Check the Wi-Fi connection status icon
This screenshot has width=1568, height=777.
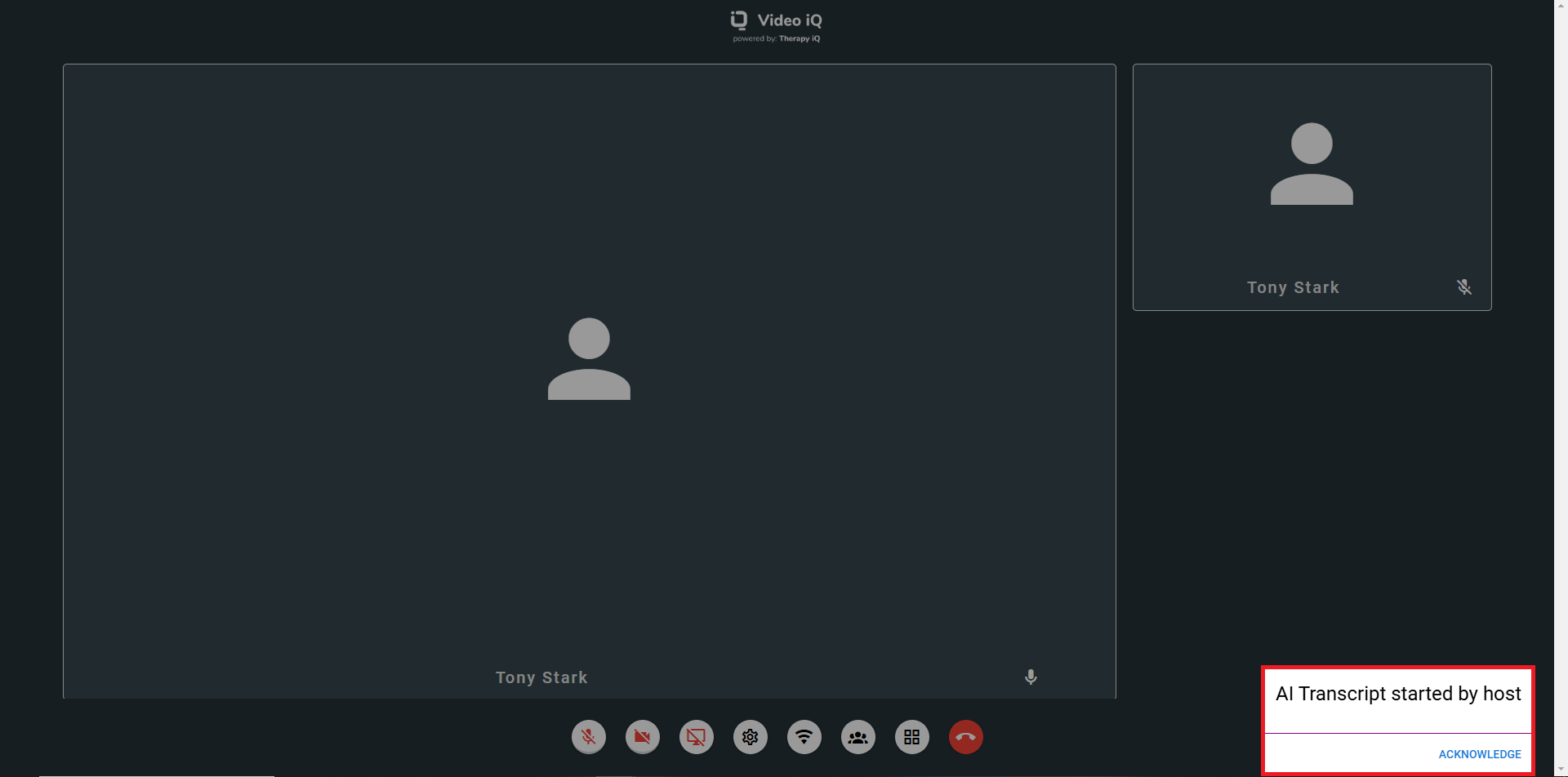point(804,737)
